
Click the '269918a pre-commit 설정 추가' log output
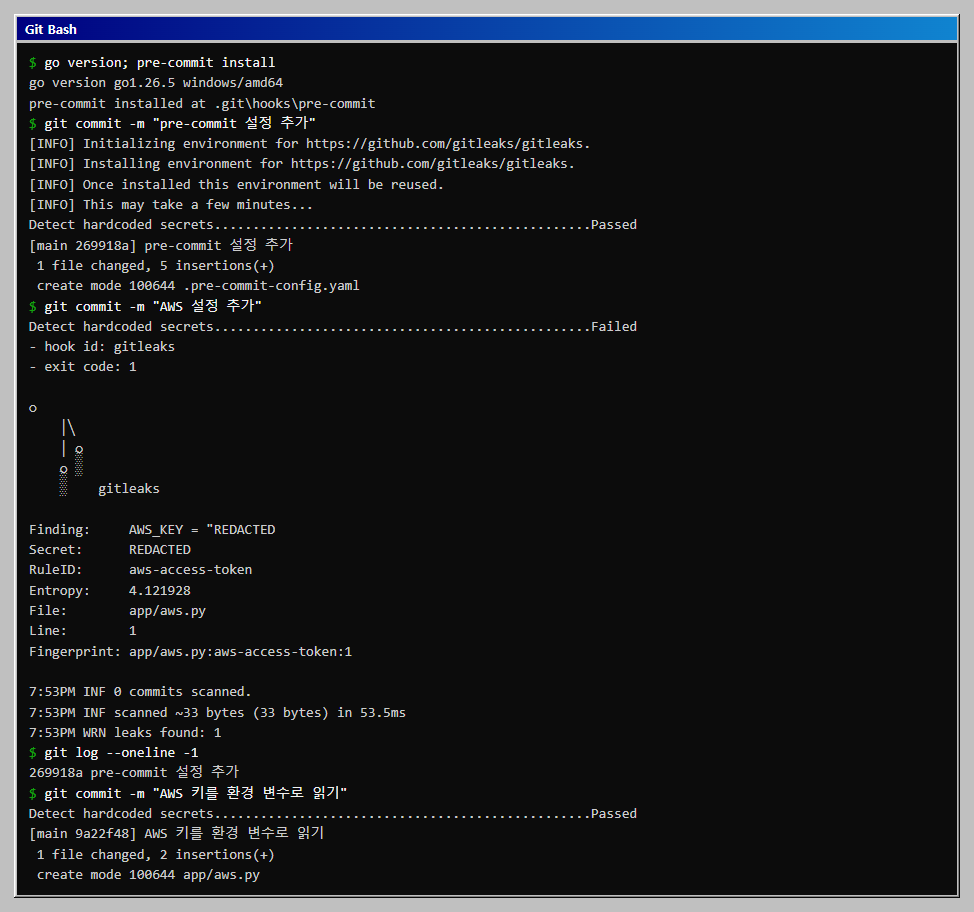(134, 772)
